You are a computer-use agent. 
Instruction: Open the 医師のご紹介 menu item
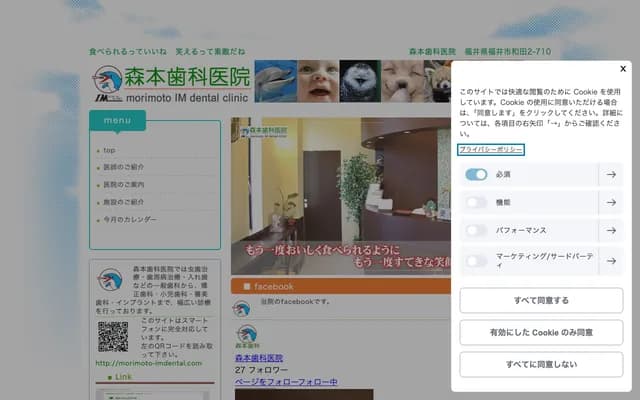pyautogui.click(x=123, y=167)
